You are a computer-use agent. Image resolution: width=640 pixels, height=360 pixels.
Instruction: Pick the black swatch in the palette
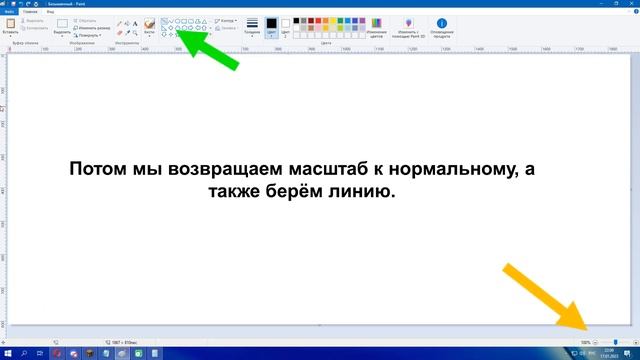(x=296, y=20)
